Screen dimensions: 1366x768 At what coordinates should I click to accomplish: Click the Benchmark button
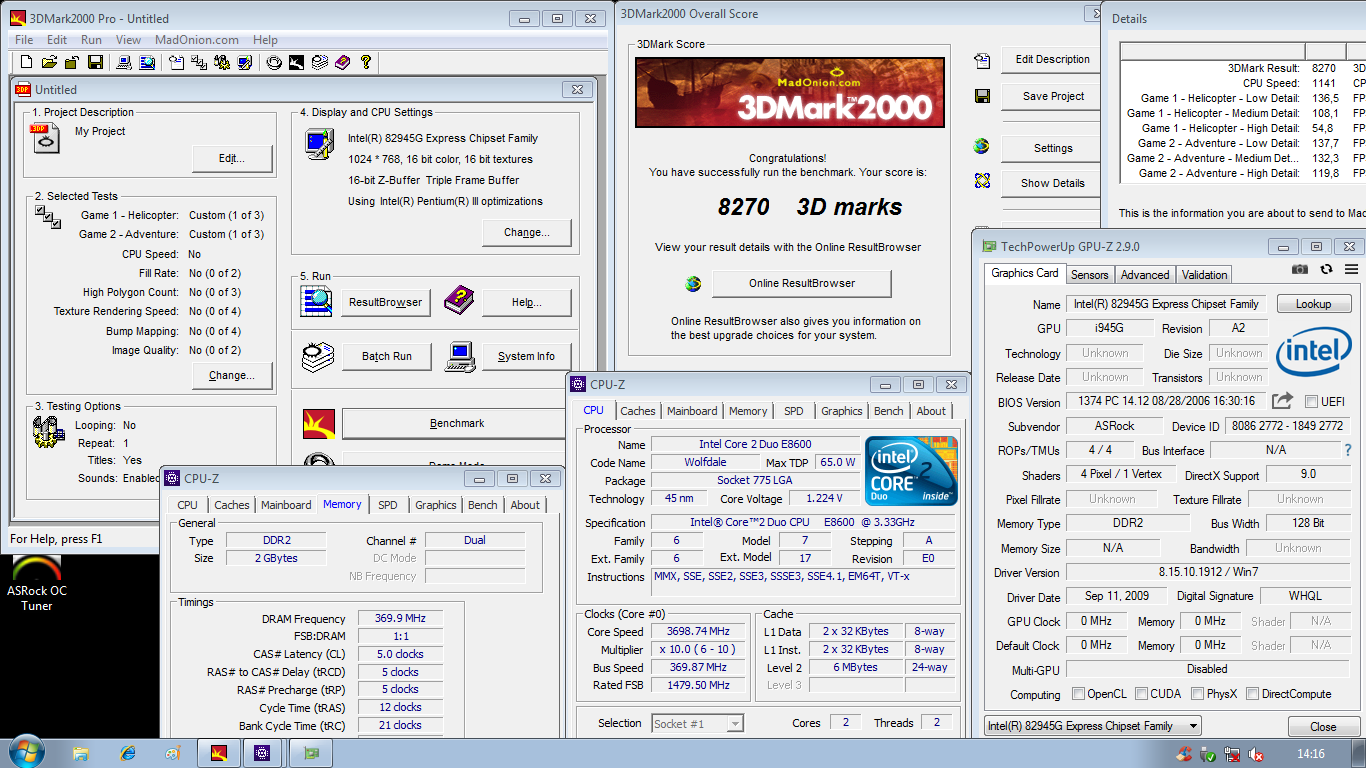pyautogui.click(x=456, y=423)
